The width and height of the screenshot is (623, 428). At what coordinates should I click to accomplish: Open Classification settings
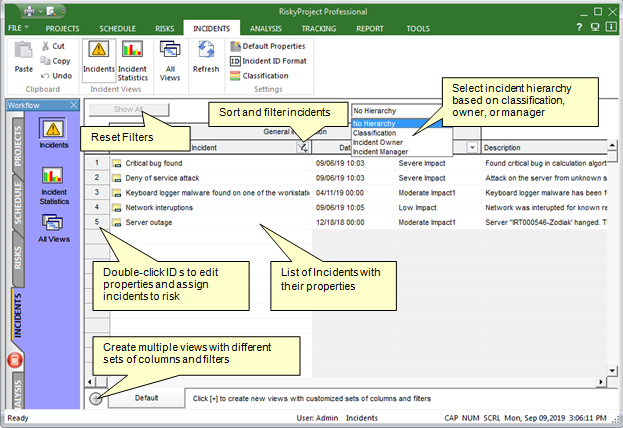click(x=259, y=76)
